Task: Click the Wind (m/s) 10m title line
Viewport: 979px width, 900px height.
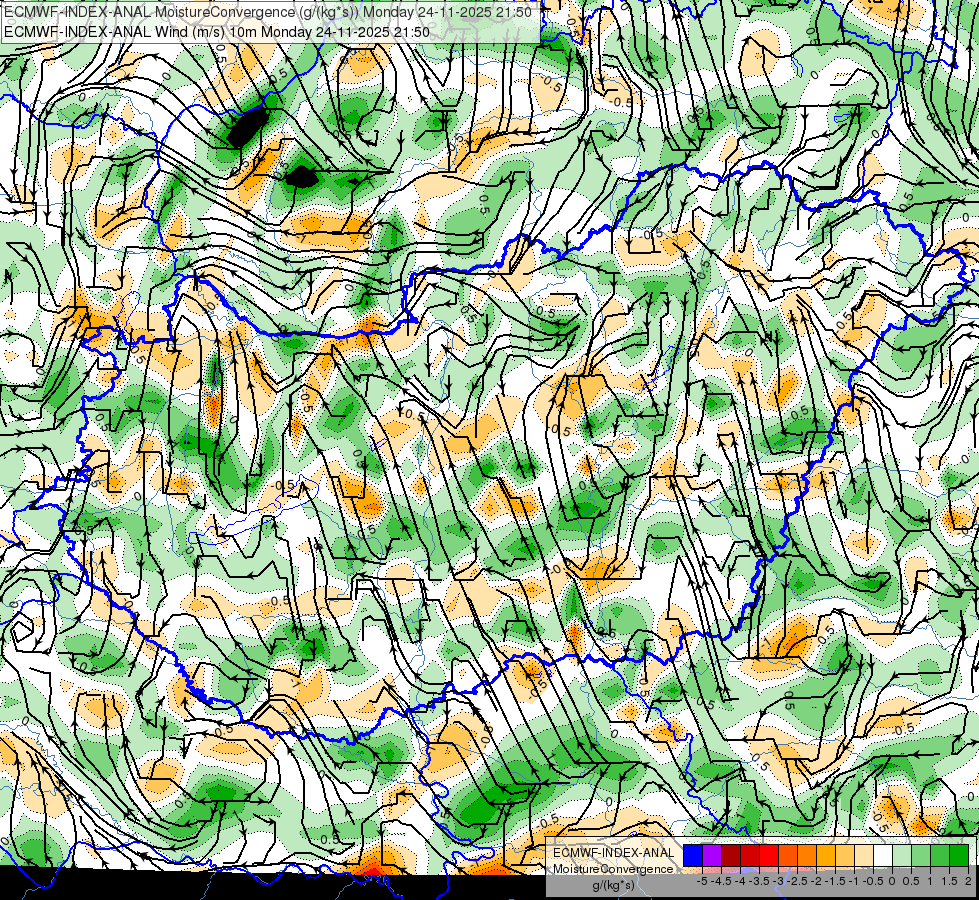Action: point(216,31)
